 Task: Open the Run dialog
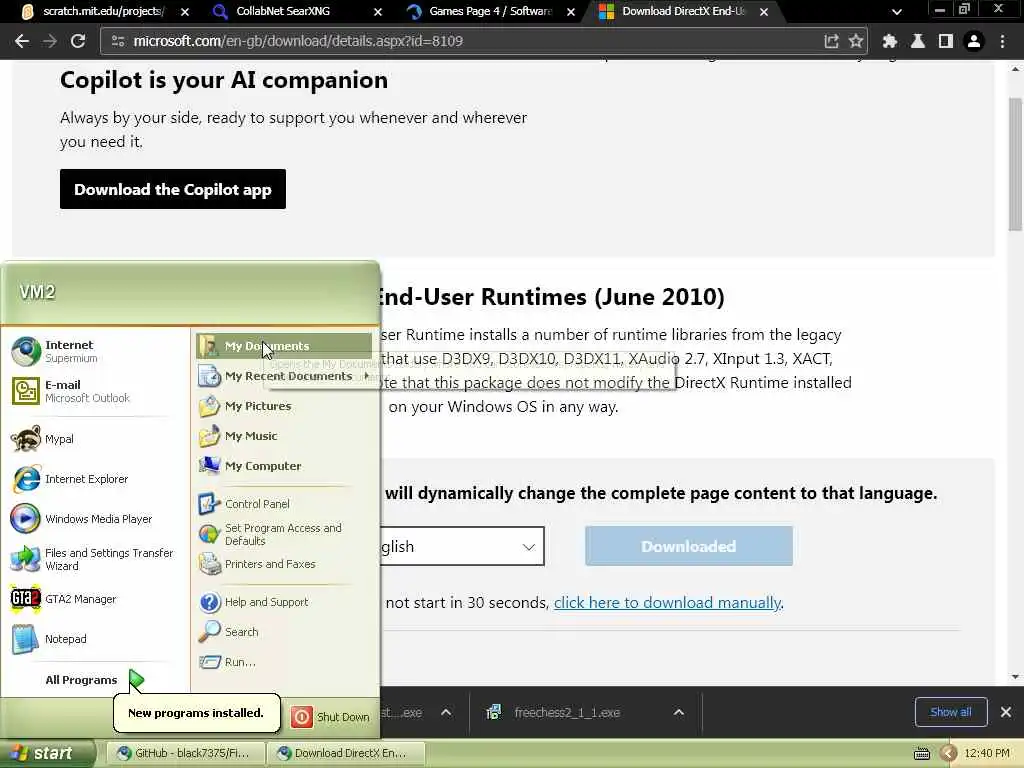285,662
